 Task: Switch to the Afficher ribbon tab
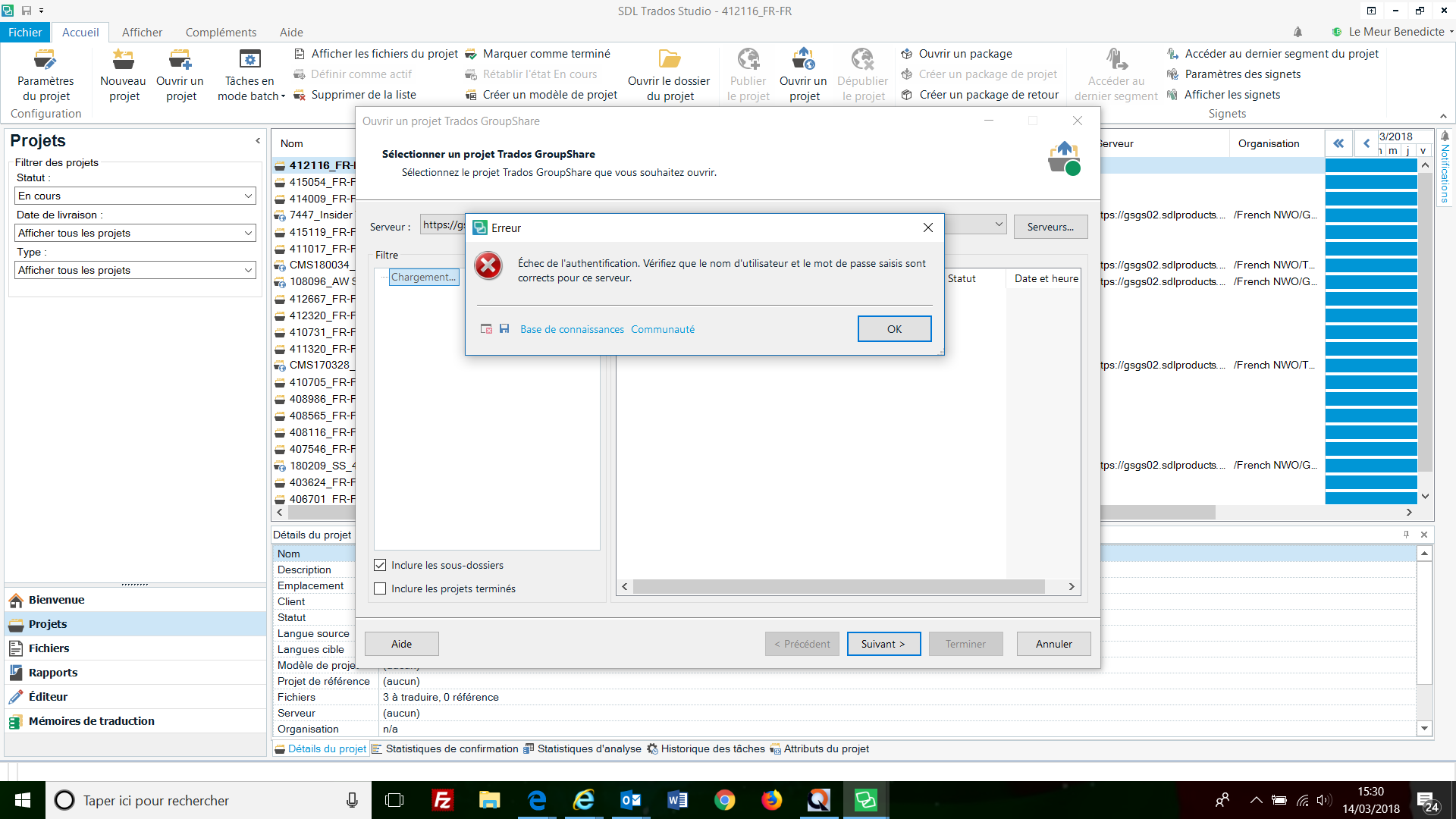tap(142, 32)
